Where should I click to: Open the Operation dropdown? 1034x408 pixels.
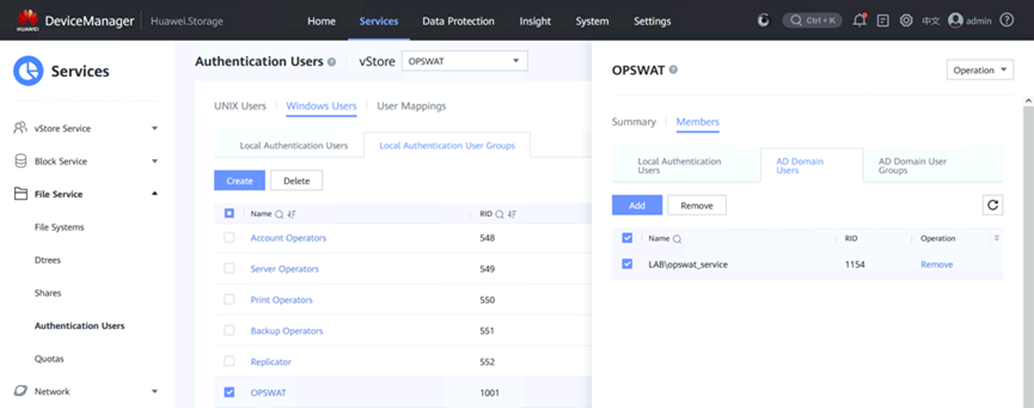[x=979, y=70]
